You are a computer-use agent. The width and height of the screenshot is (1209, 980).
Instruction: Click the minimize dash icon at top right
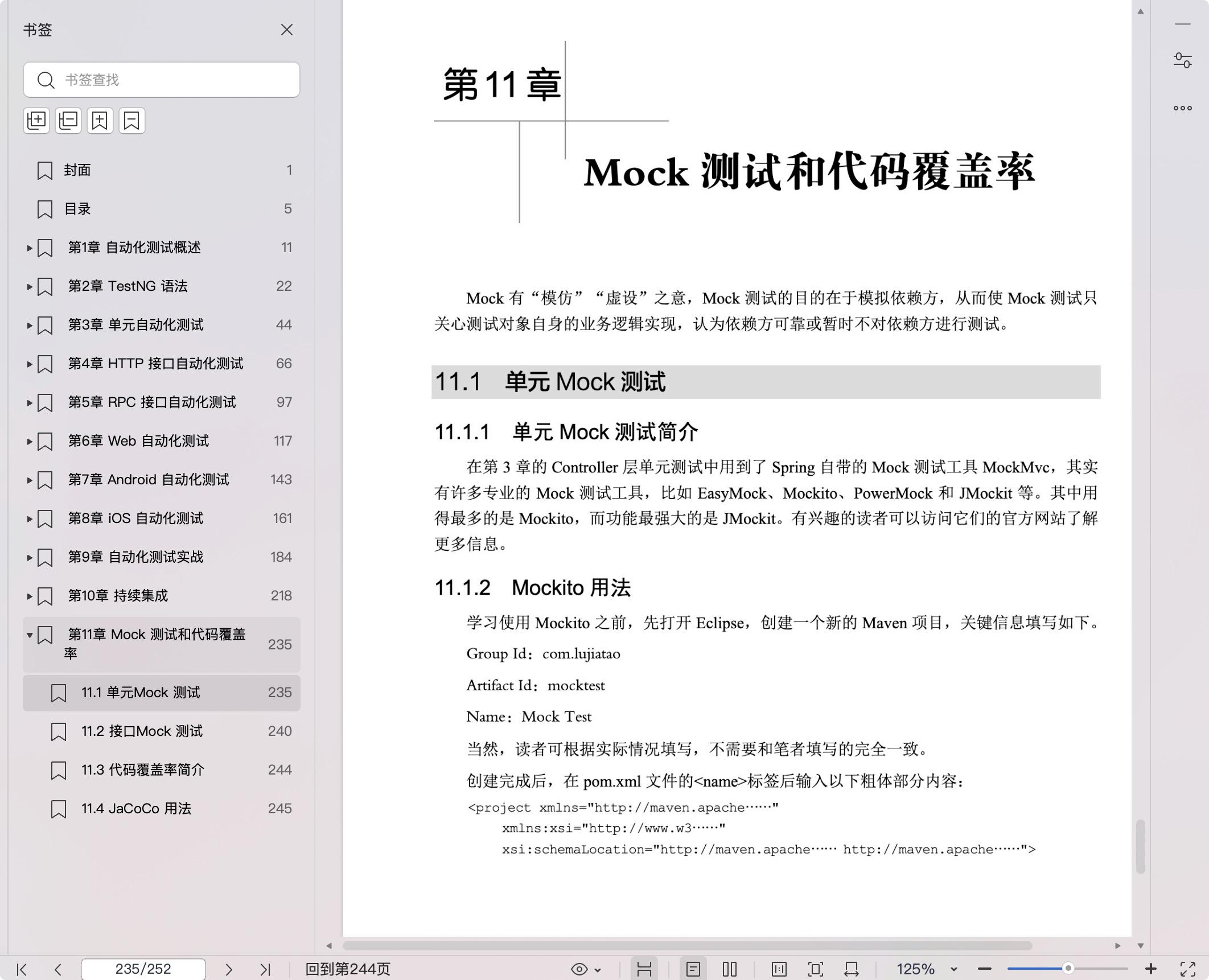(x=1183, y=24)
